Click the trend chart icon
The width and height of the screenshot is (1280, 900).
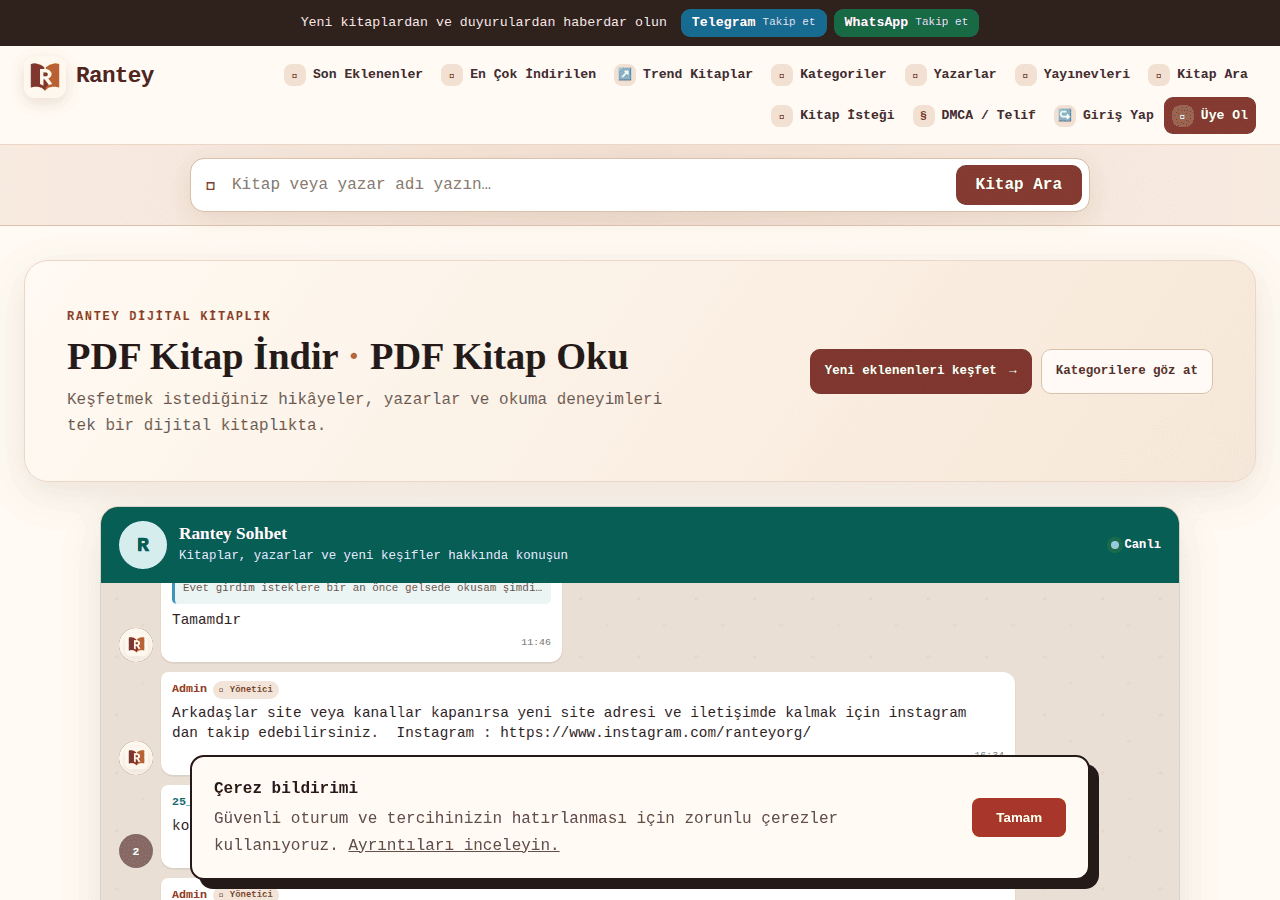click(625, 75)
